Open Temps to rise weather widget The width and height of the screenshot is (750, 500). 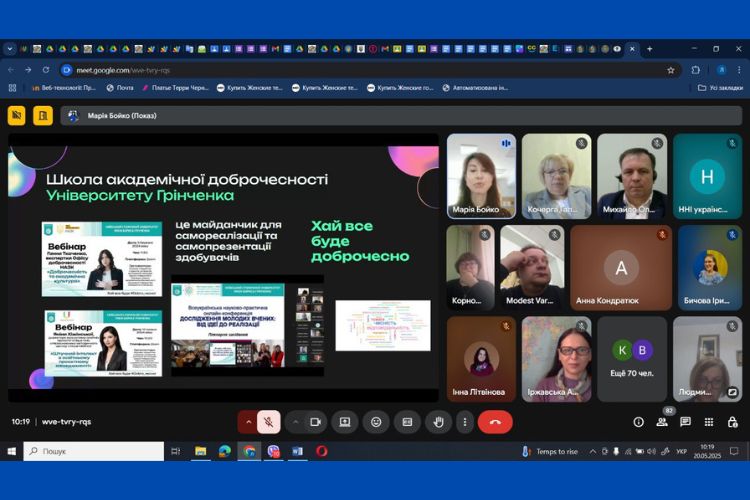pos(550,451)
